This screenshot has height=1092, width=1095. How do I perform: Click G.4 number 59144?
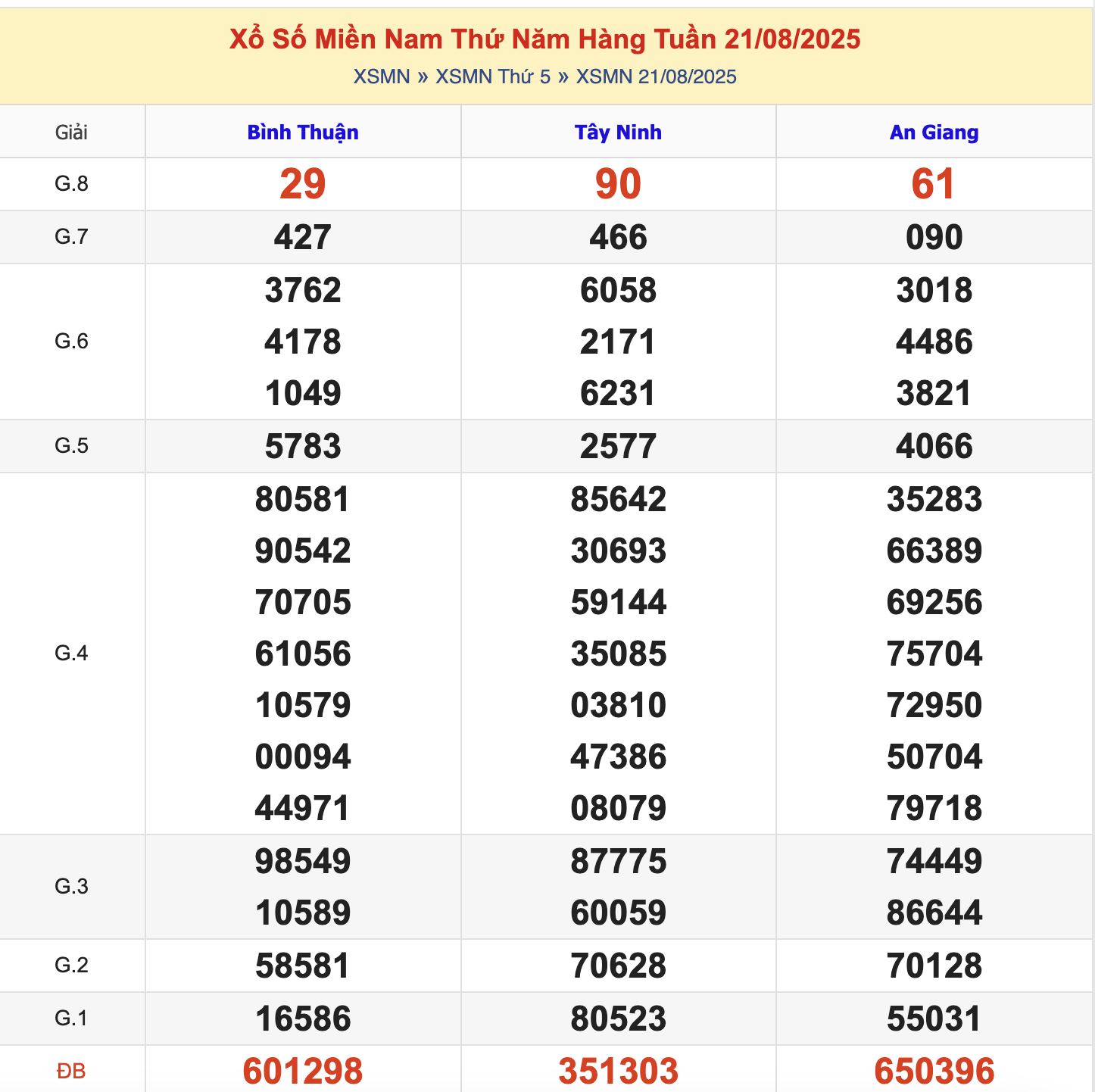tap(618, 602)
